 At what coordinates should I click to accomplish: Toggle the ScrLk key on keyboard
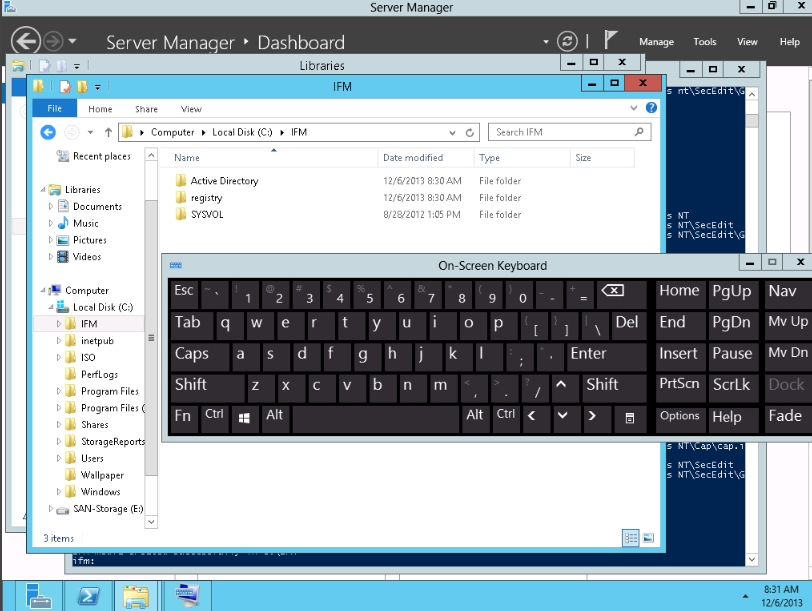click(731, 384)
